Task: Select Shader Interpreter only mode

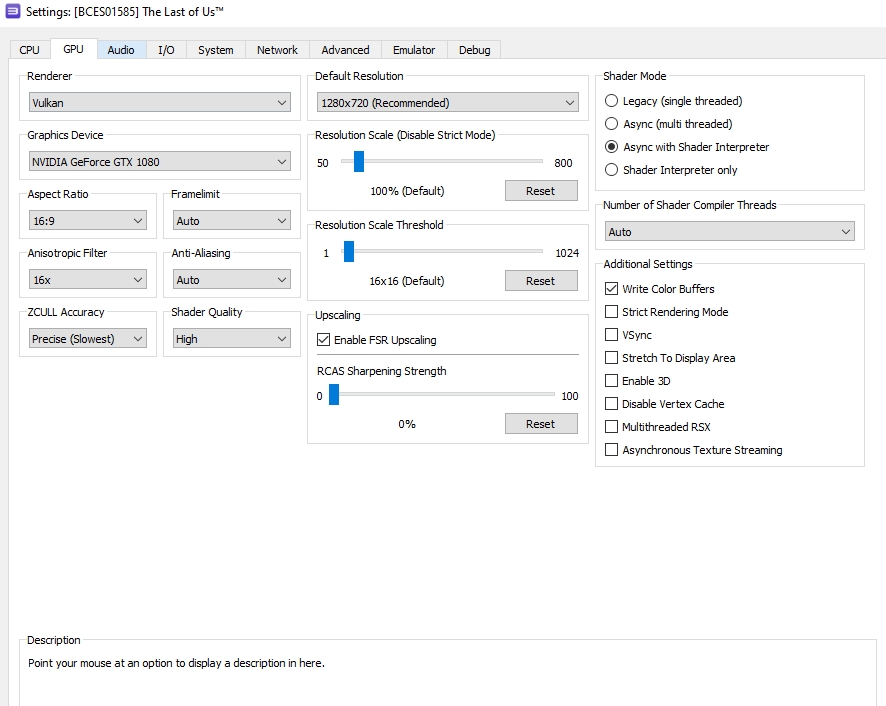Action: (671, 170)
